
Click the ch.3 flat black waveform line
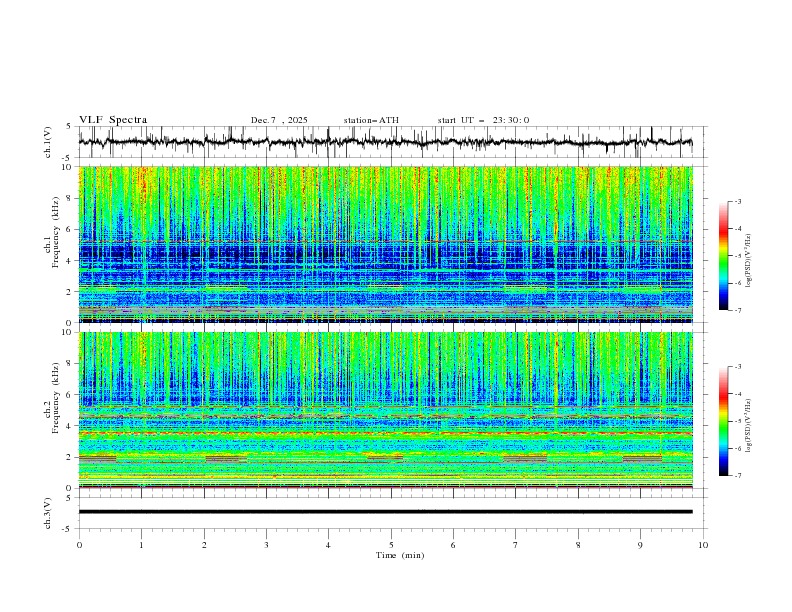pos(390,512)
